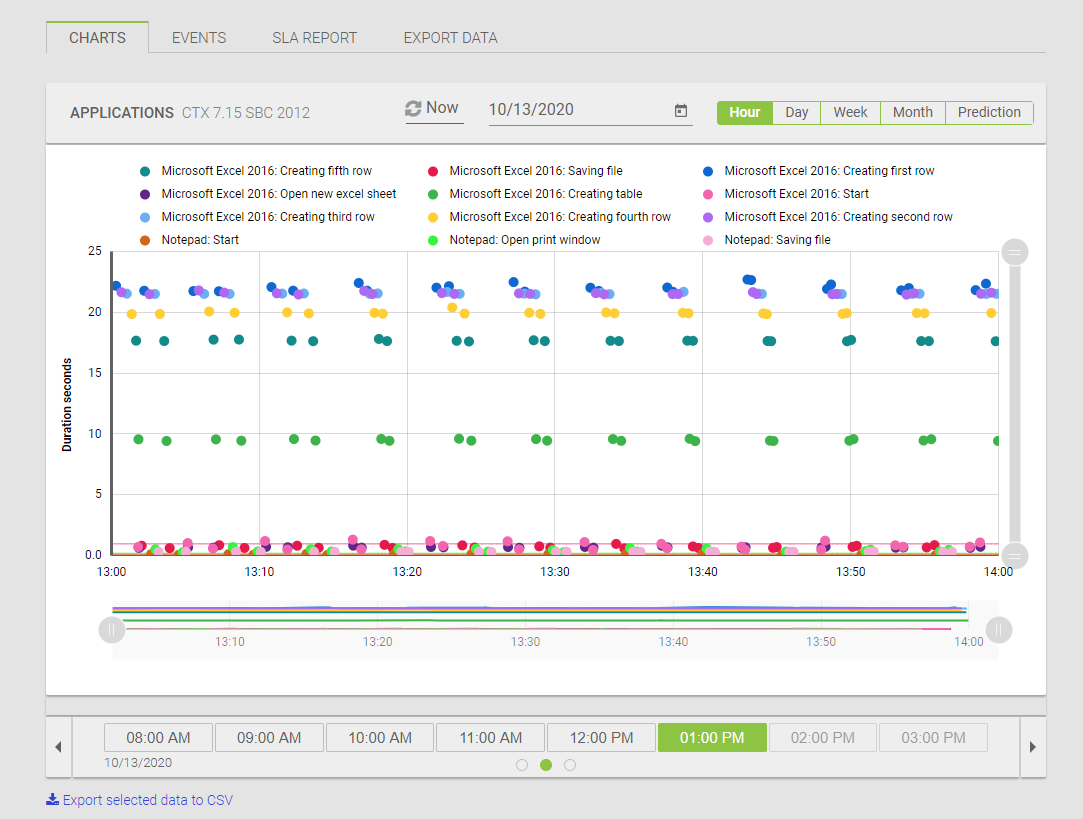Toggle Excel Creating table legend entry
The height and width of the screenshot is (819, 1083).
[545, 194]
